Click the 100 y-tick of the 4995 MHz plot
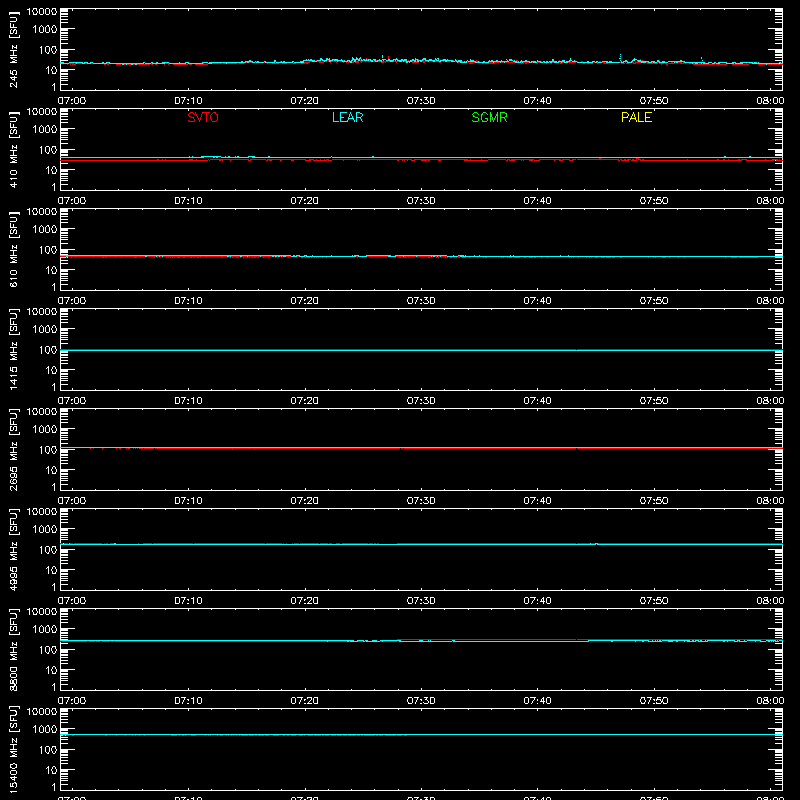Viewport: 800px width, 800px height. [48, 549]
